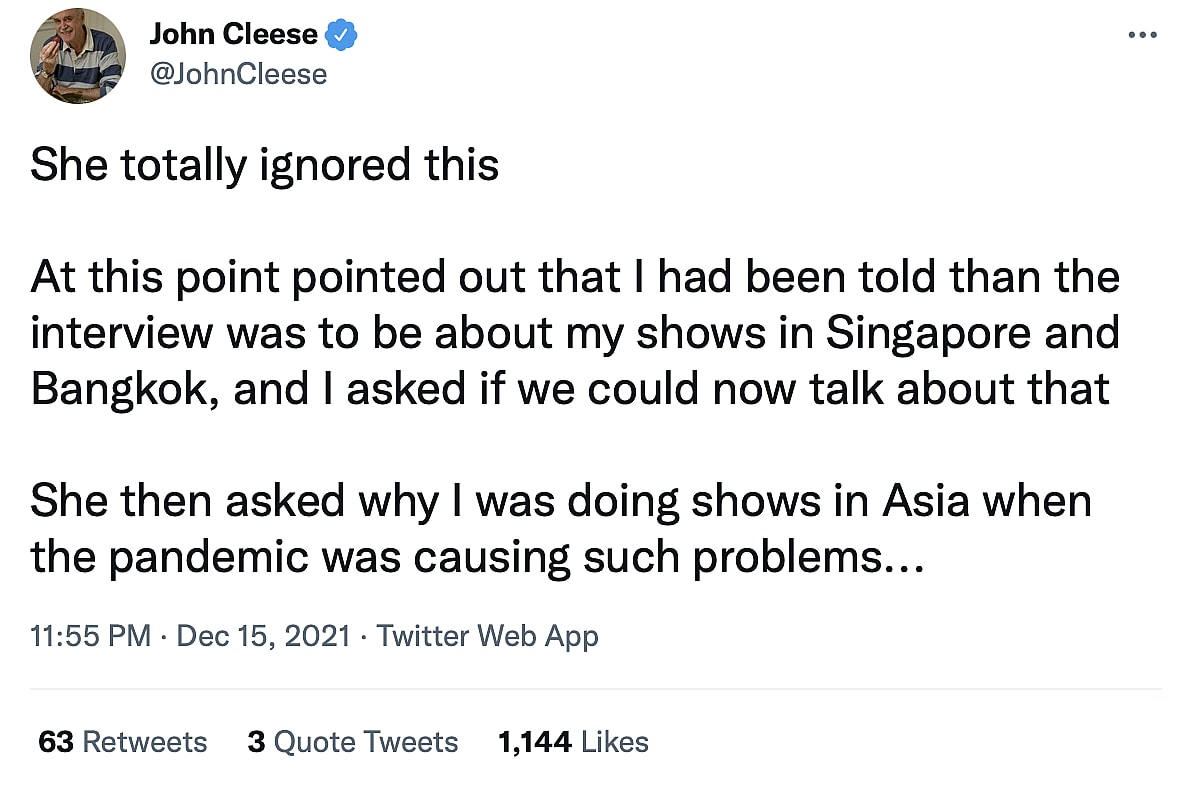1190x790 pixels.
Task: View the 63 Retweets list
Action: coord(122,742)
